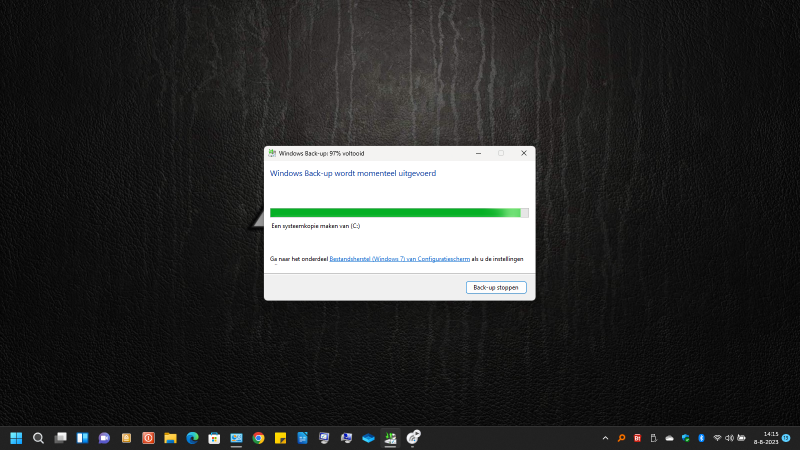The image size is (800, 450).
Task: Close the Windows Back-up dialog
Action: tap(523, 153)
